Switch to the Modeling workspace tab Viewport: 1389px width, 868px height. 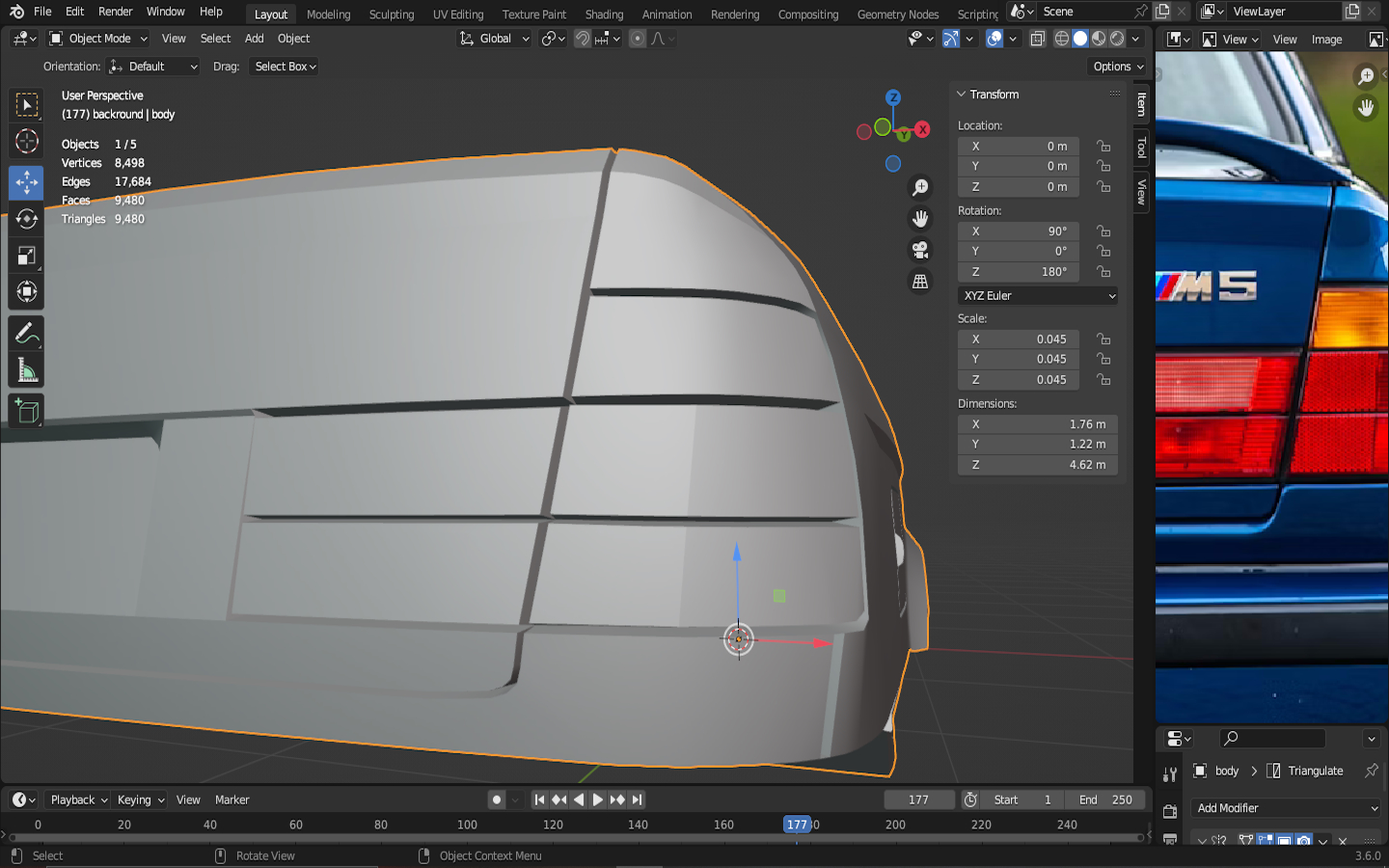pyautogui.click(x=328, y=14)
